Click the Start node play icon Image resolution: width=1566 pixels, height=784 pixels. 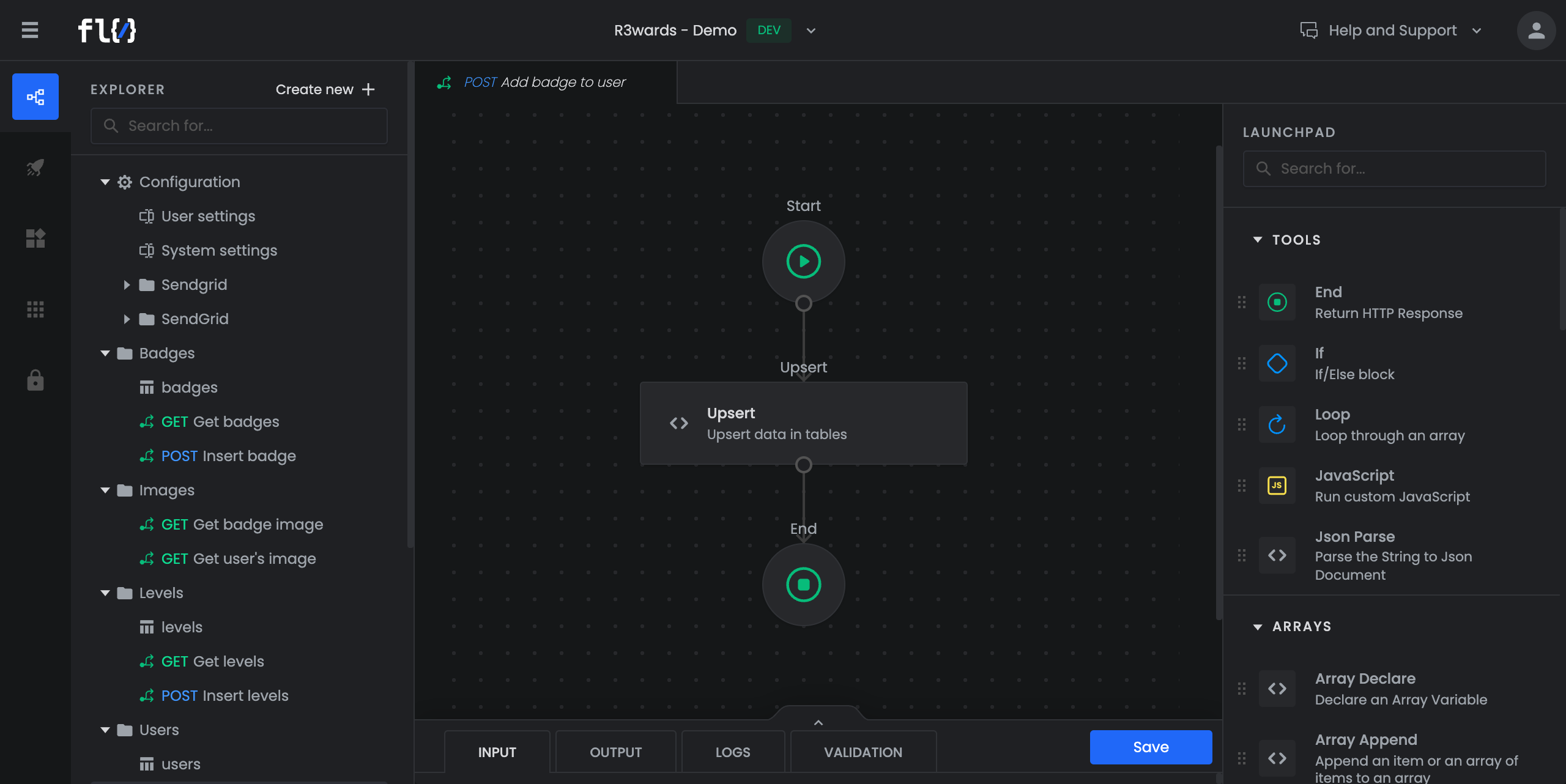[x=803, y=262]
